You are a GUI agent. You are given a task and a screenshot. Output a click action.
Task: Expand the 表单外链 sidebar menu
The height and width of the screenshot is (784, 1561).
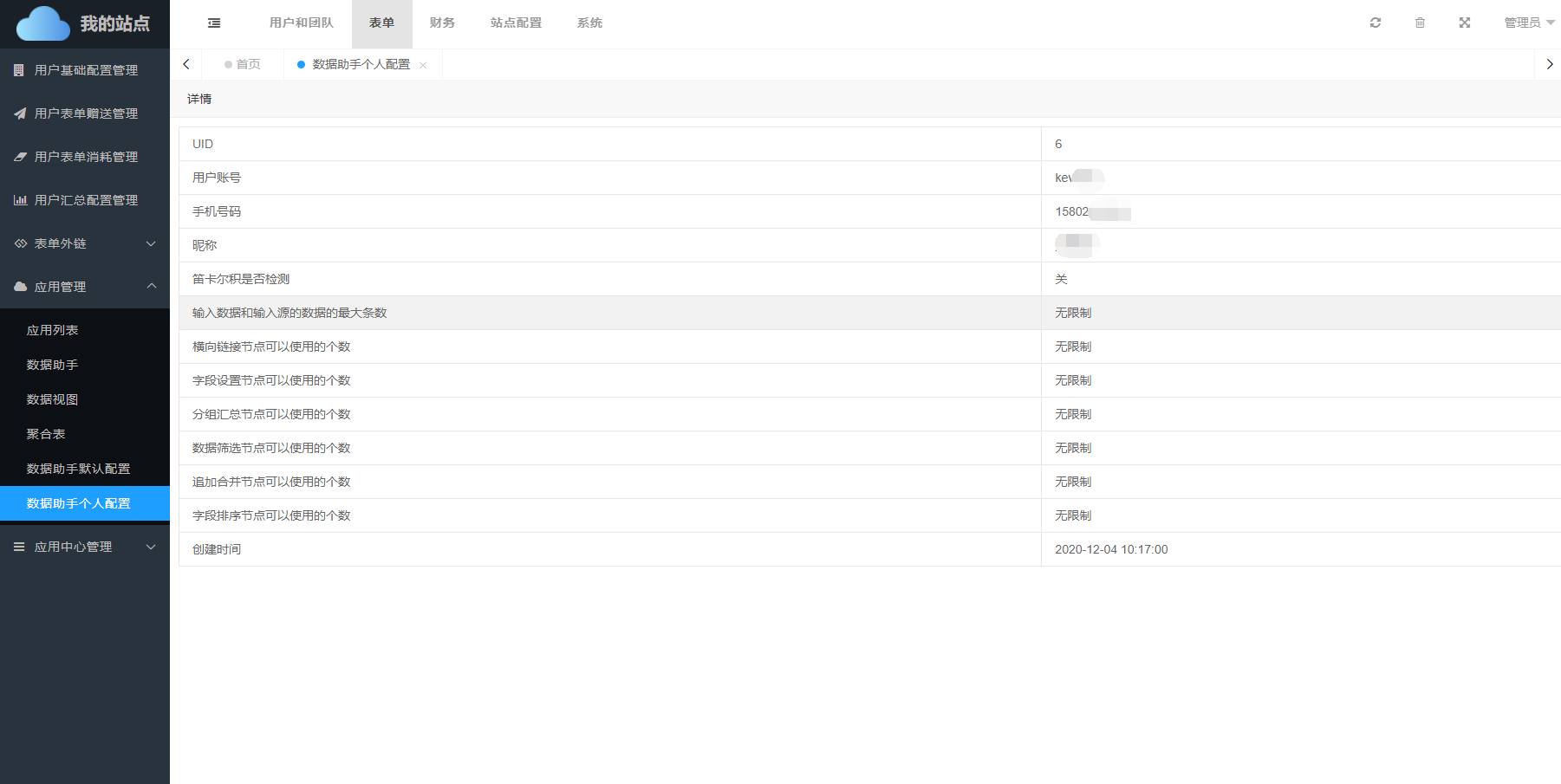point(85,243)
